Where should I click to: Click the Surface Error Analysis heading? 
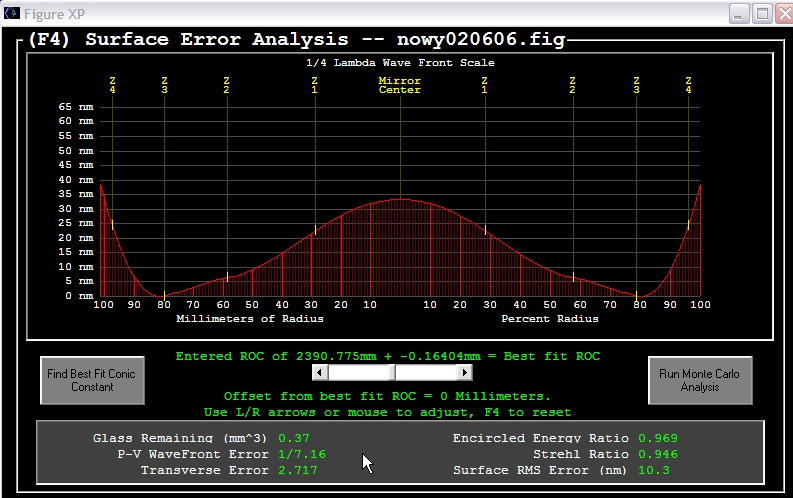click(297, 39)
